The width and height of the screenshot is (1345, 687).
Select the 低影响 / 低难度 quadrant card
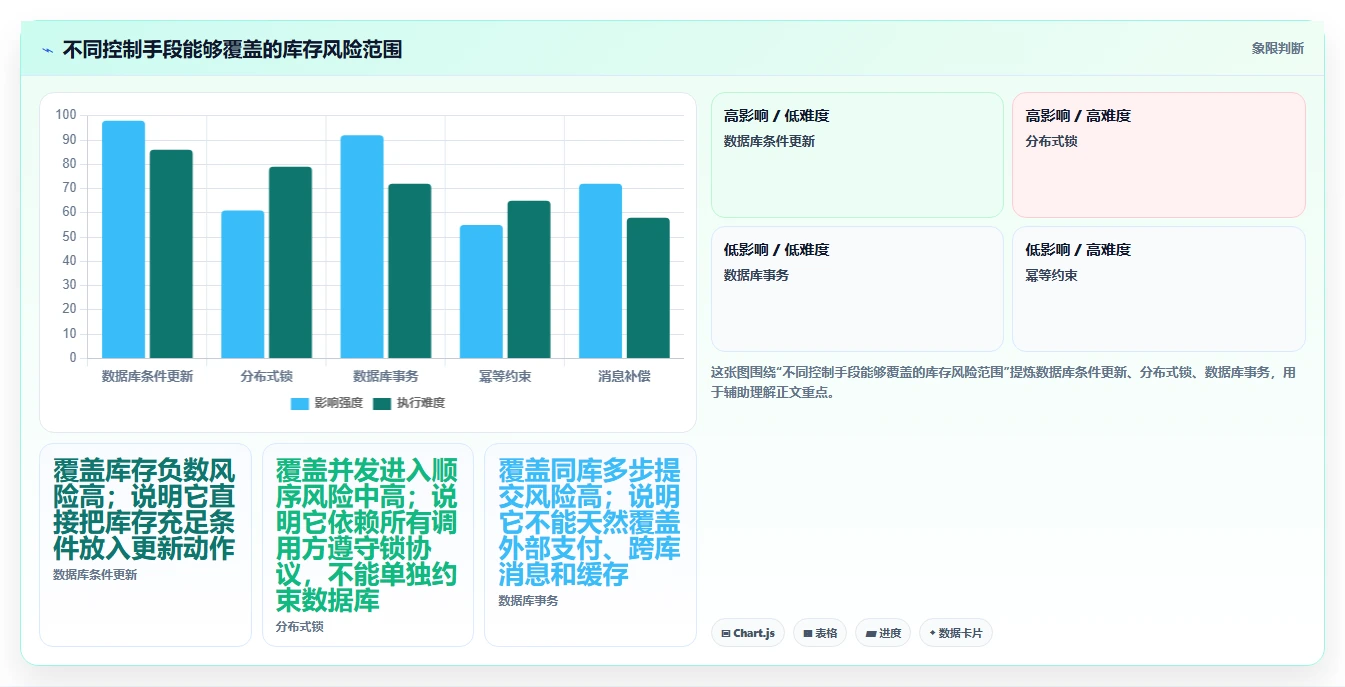point(857,289)
